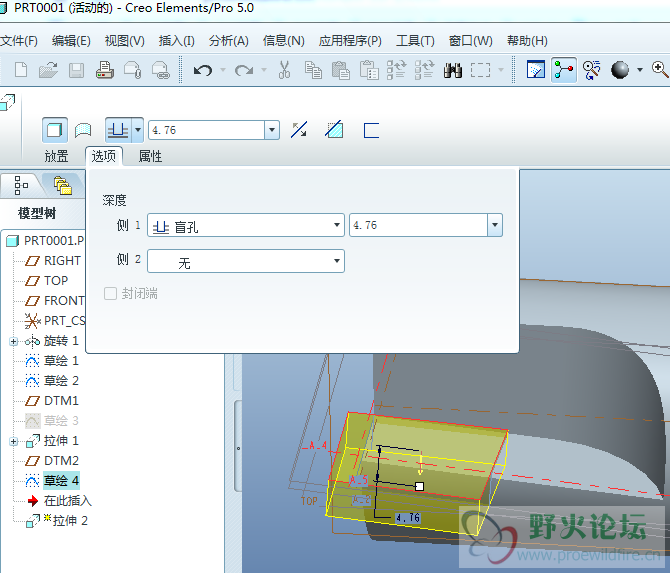Click the Undo arrow icon

tap(203, 70)
